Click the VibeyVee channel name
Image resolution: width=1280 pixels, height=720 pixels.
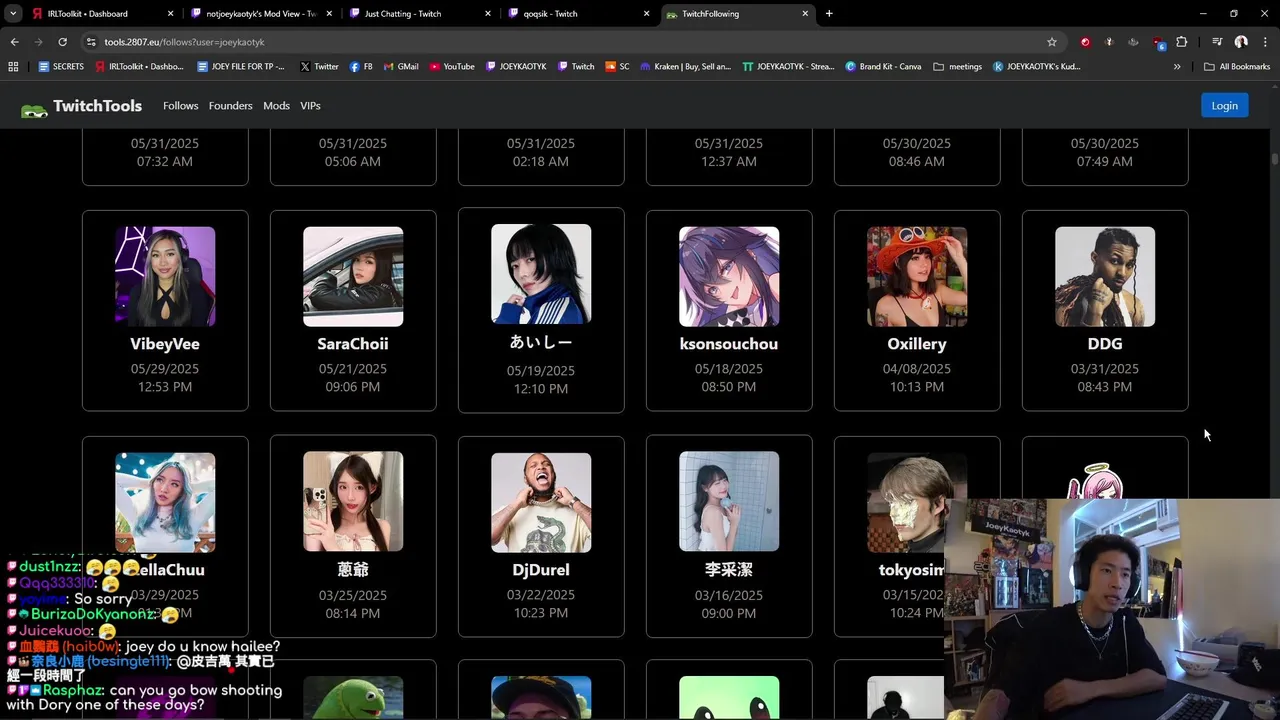pyautogui.click(x=165, y=344)
